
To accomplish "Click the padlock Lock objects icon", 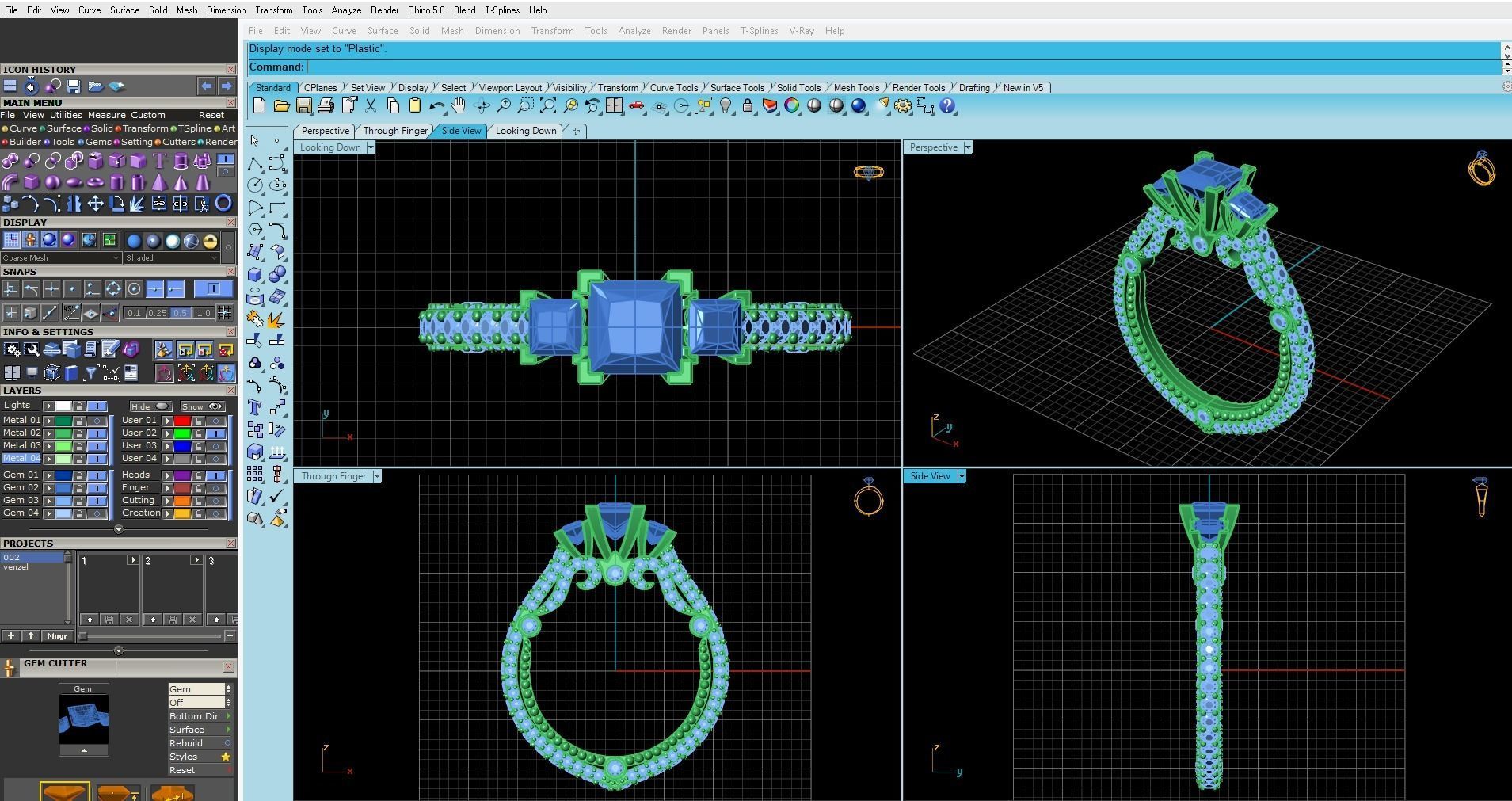I will pos(748,106).
